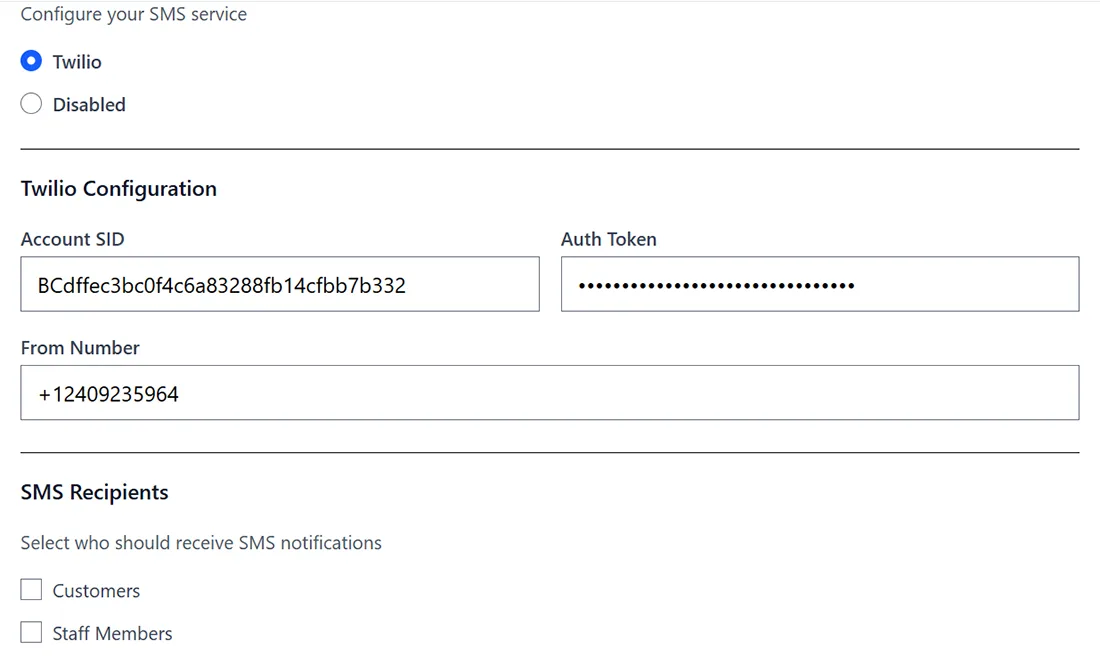Click the From Number input field

pyautogui.click(x=550, y=393)
